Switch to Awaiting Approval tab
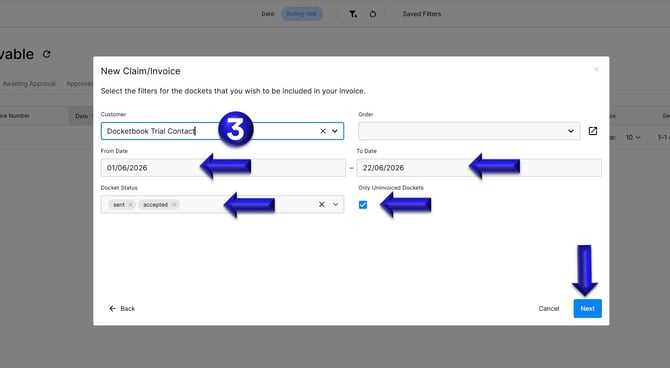 point(29,84)
